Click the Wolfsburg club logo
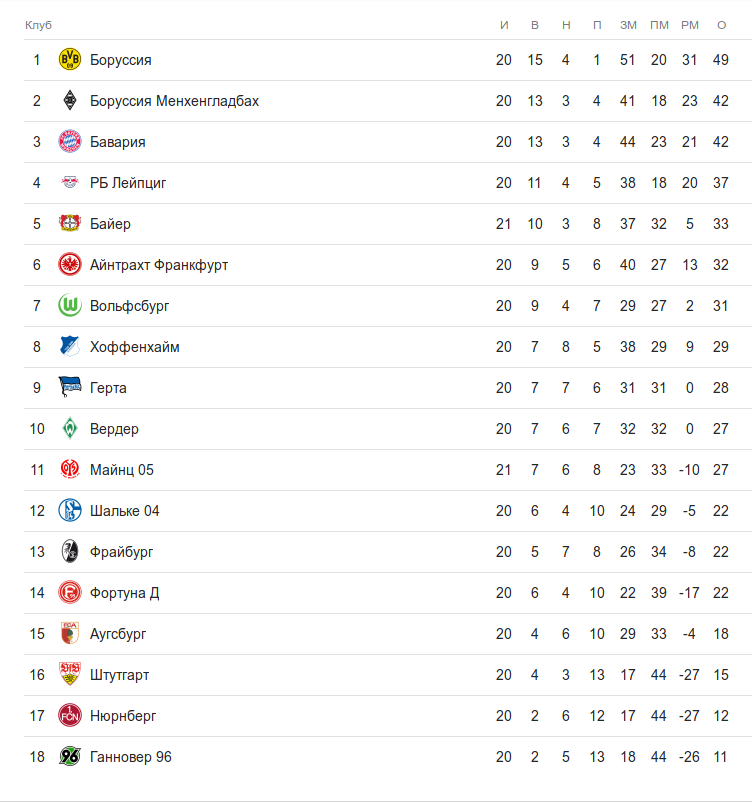Image resolution: width=752 pixels, height=802 pixels. point(69,306)
